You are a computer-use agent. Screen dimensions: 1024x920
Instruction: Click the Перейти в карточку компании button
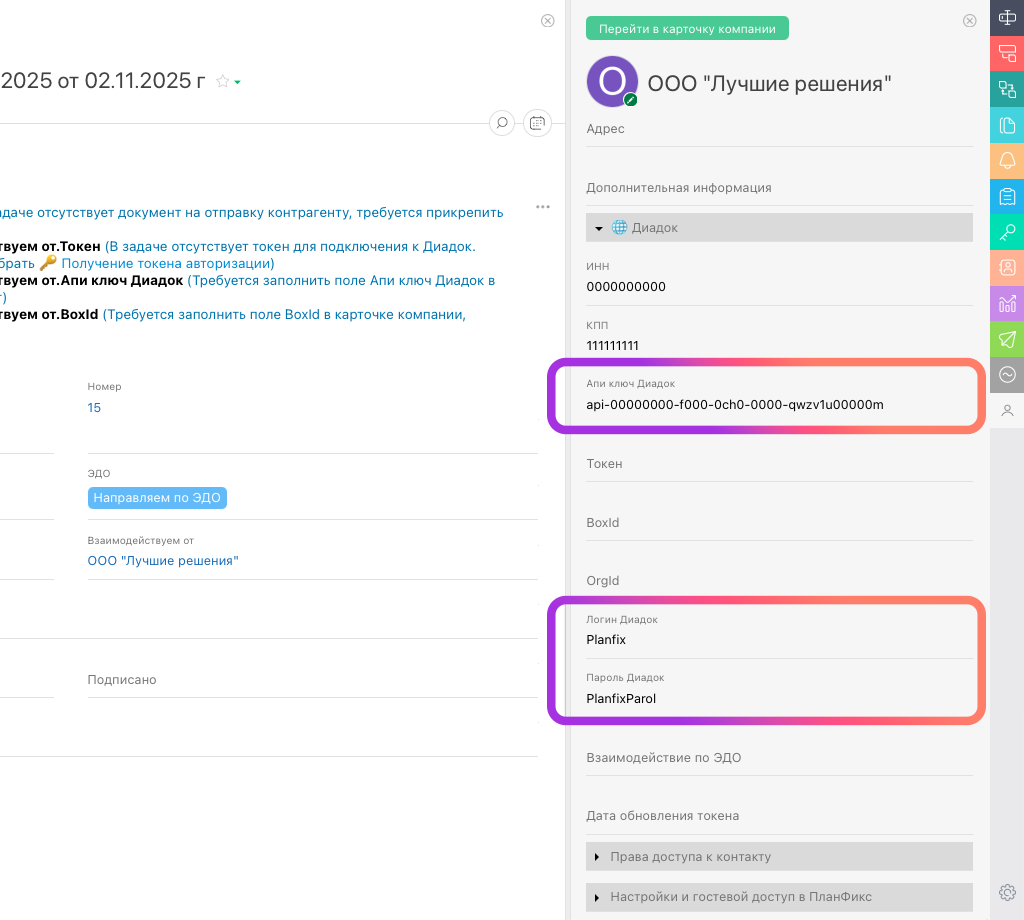click(x=687, y=29)
